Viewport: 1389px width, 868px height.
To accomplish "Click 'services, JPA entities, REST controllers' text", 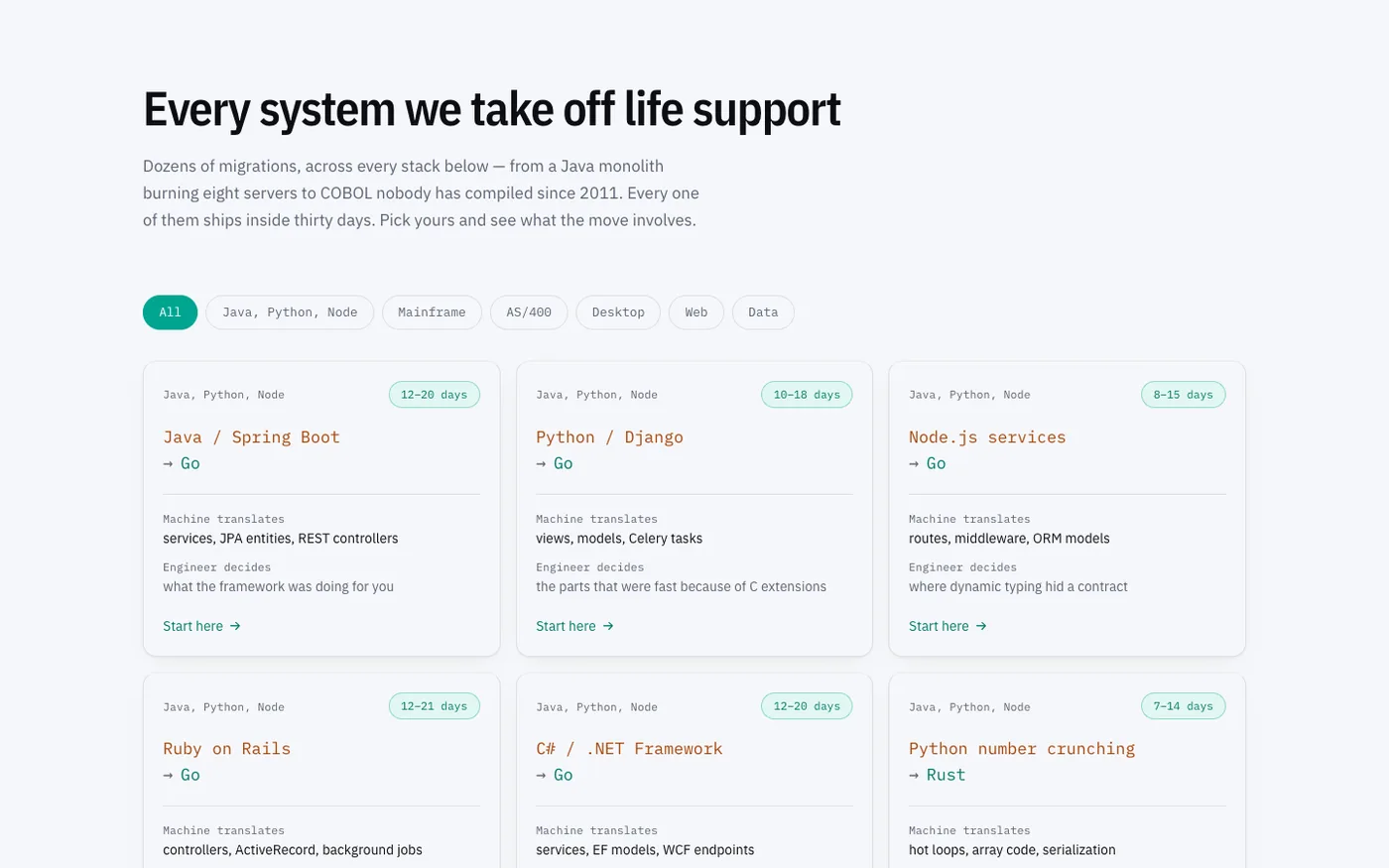I will click(x=281, y=539).
